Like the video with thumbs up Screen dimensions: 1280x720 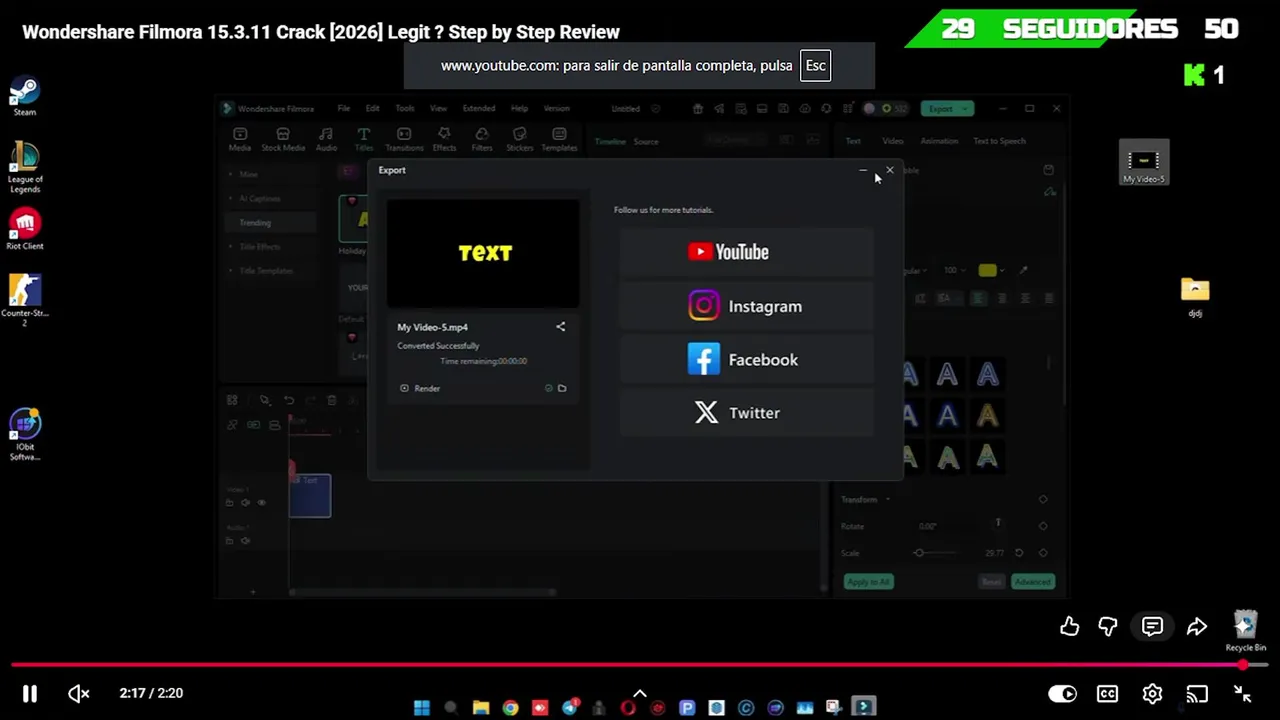pos(1070,627)
